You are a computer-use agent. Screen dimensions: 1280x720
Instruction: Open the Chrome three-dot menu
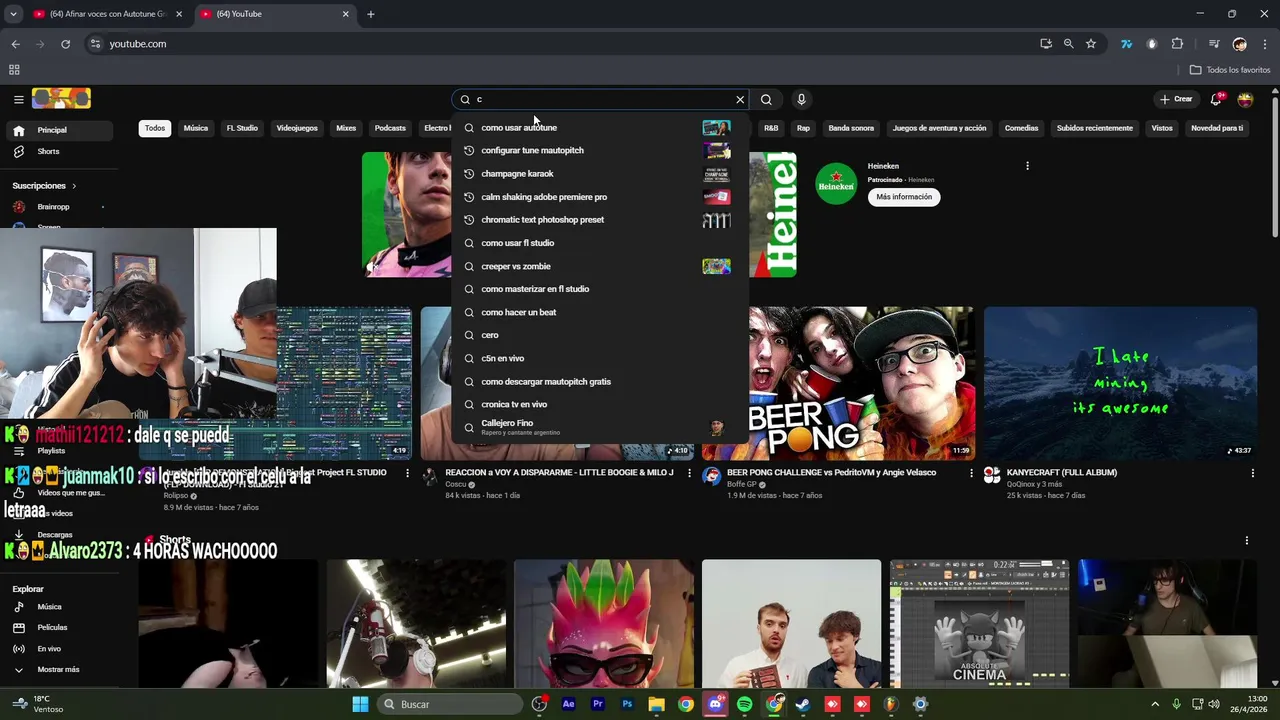pos(1265,44)
